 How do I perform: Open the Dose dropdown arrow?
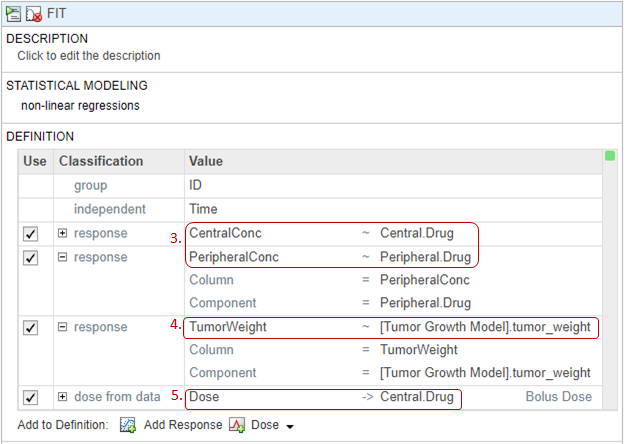(x=290, y=426)
